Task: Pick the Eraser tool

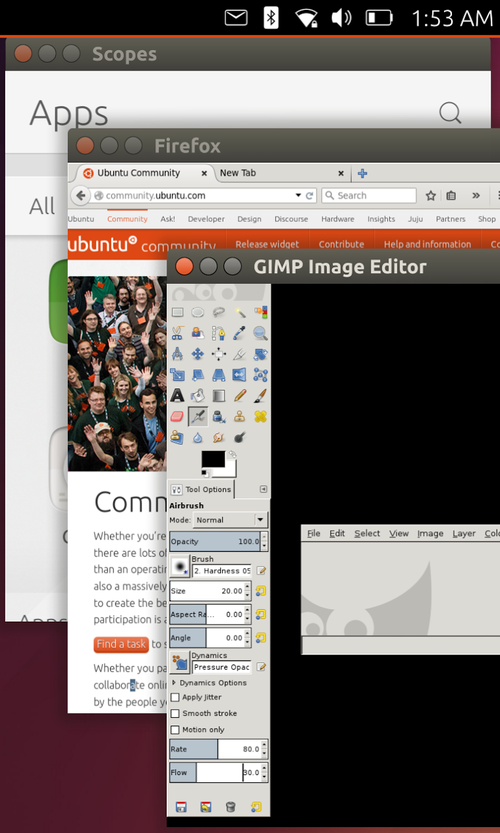Action: (x=177, y=416)
